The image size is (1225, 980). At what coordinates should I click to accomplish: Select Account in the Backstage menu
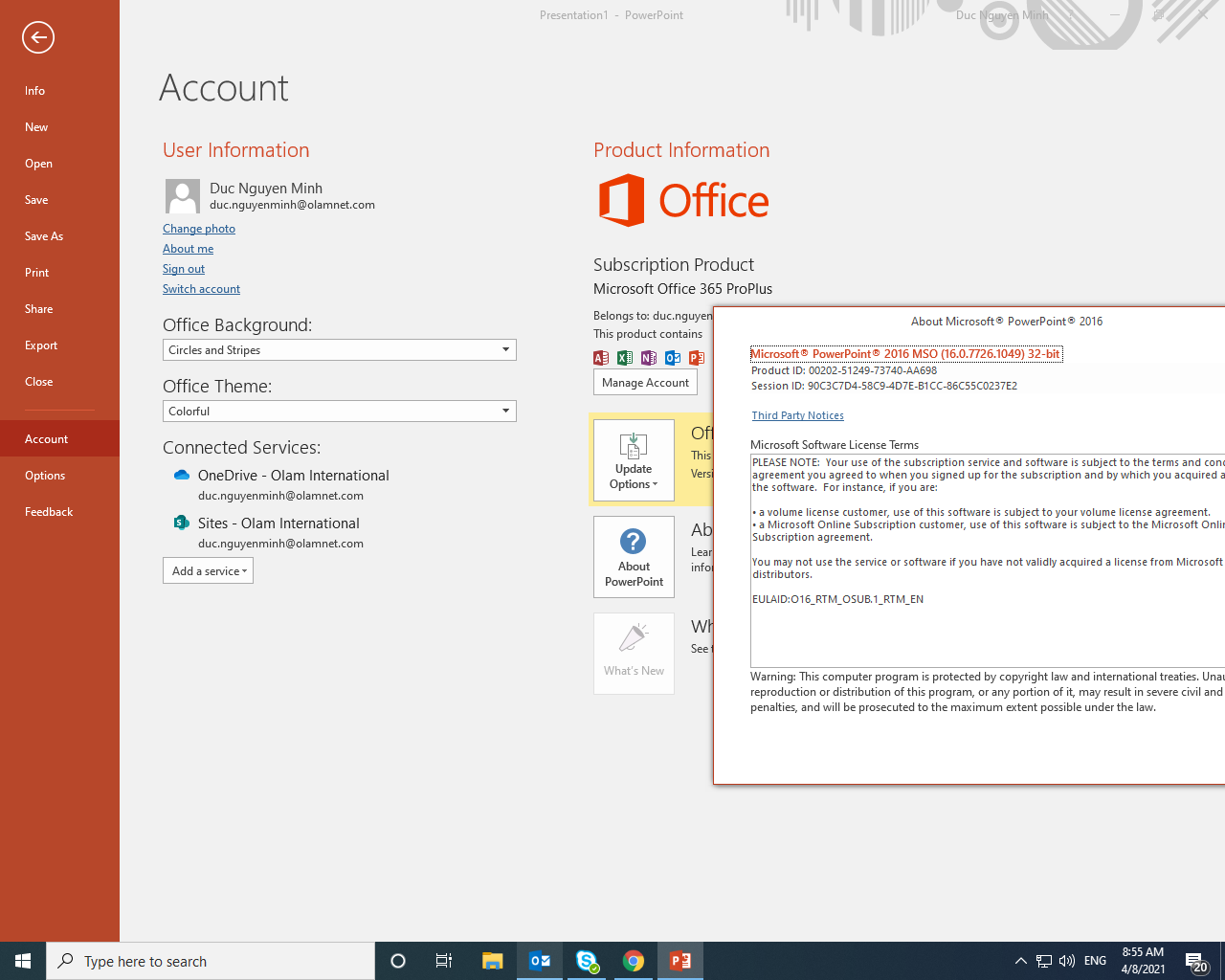tap(59, 439)
